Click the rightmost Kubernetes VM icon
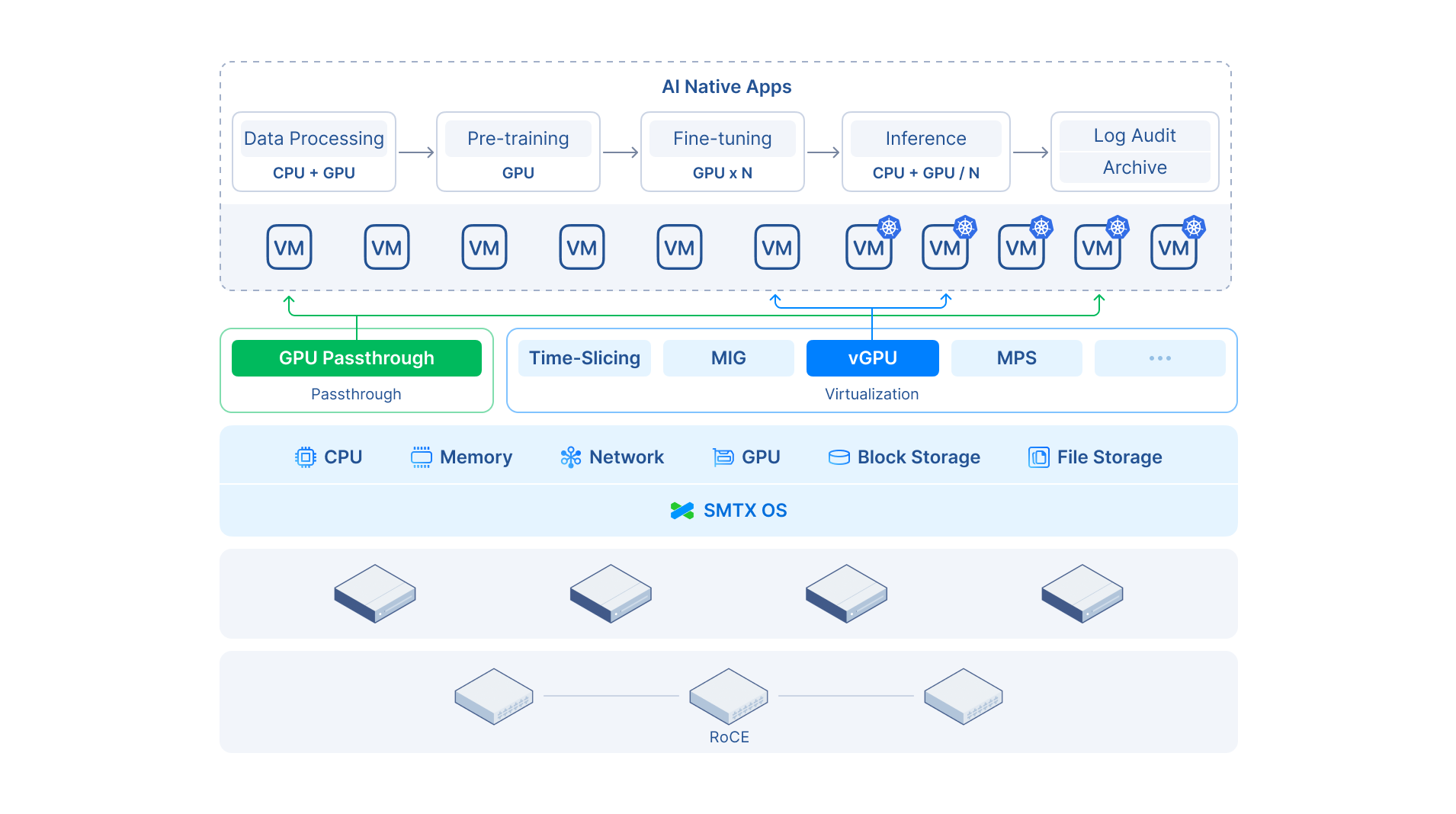 pos(1174,248)
